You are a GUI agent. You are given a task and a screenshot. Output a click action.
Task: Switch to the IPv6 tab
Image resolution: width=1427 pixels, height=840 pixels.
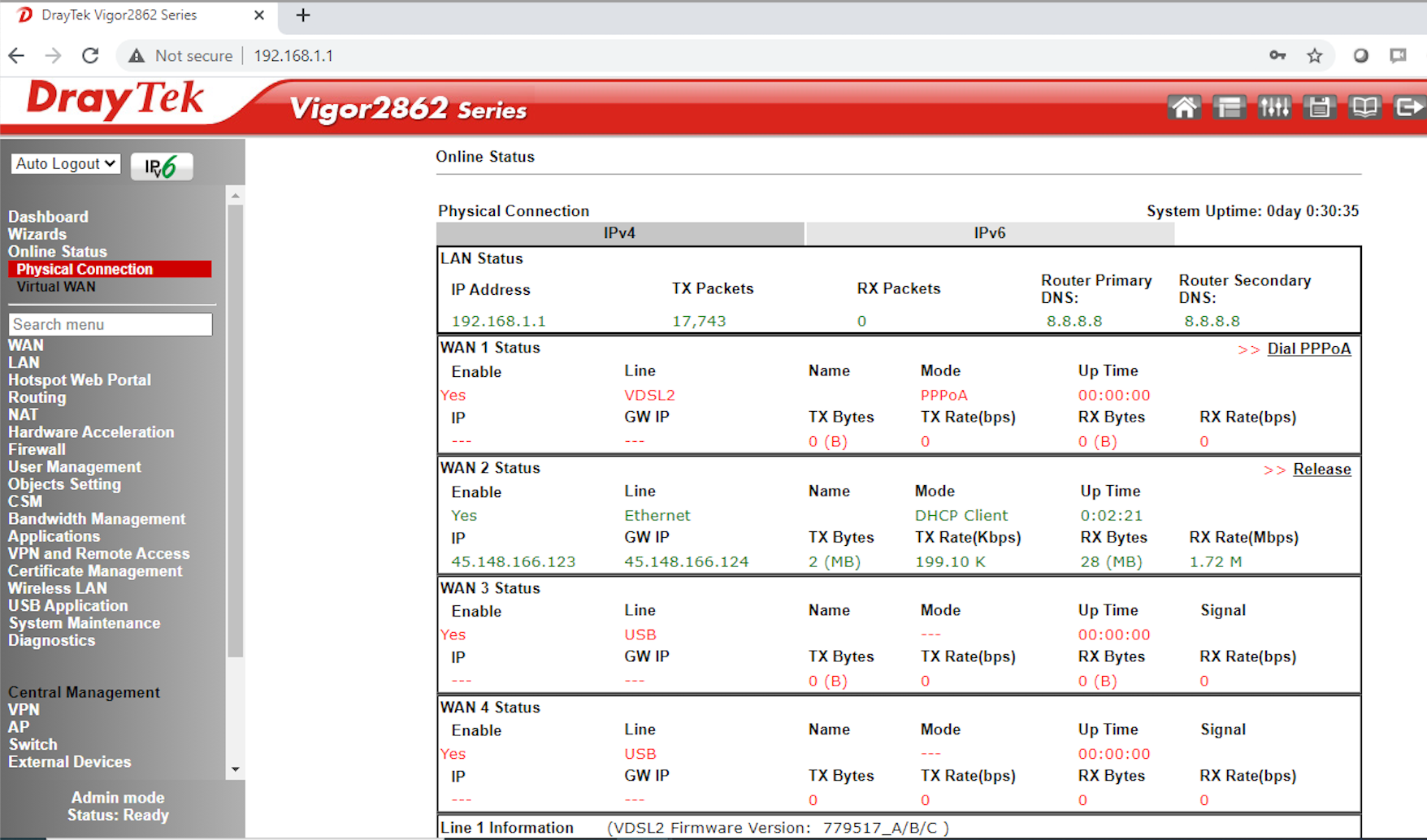tap(990, 233)
